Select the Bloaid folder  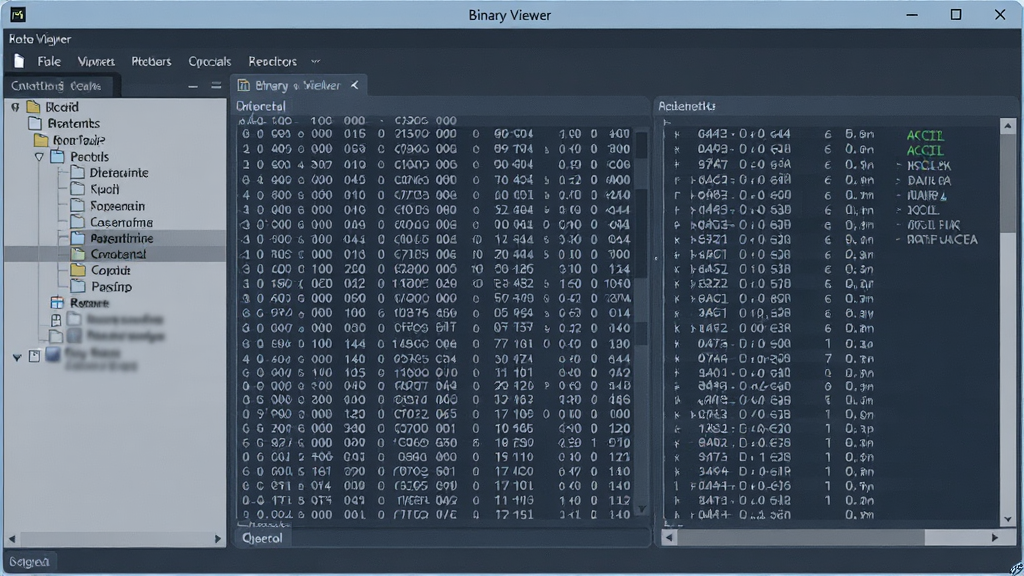tap(62, 106)
